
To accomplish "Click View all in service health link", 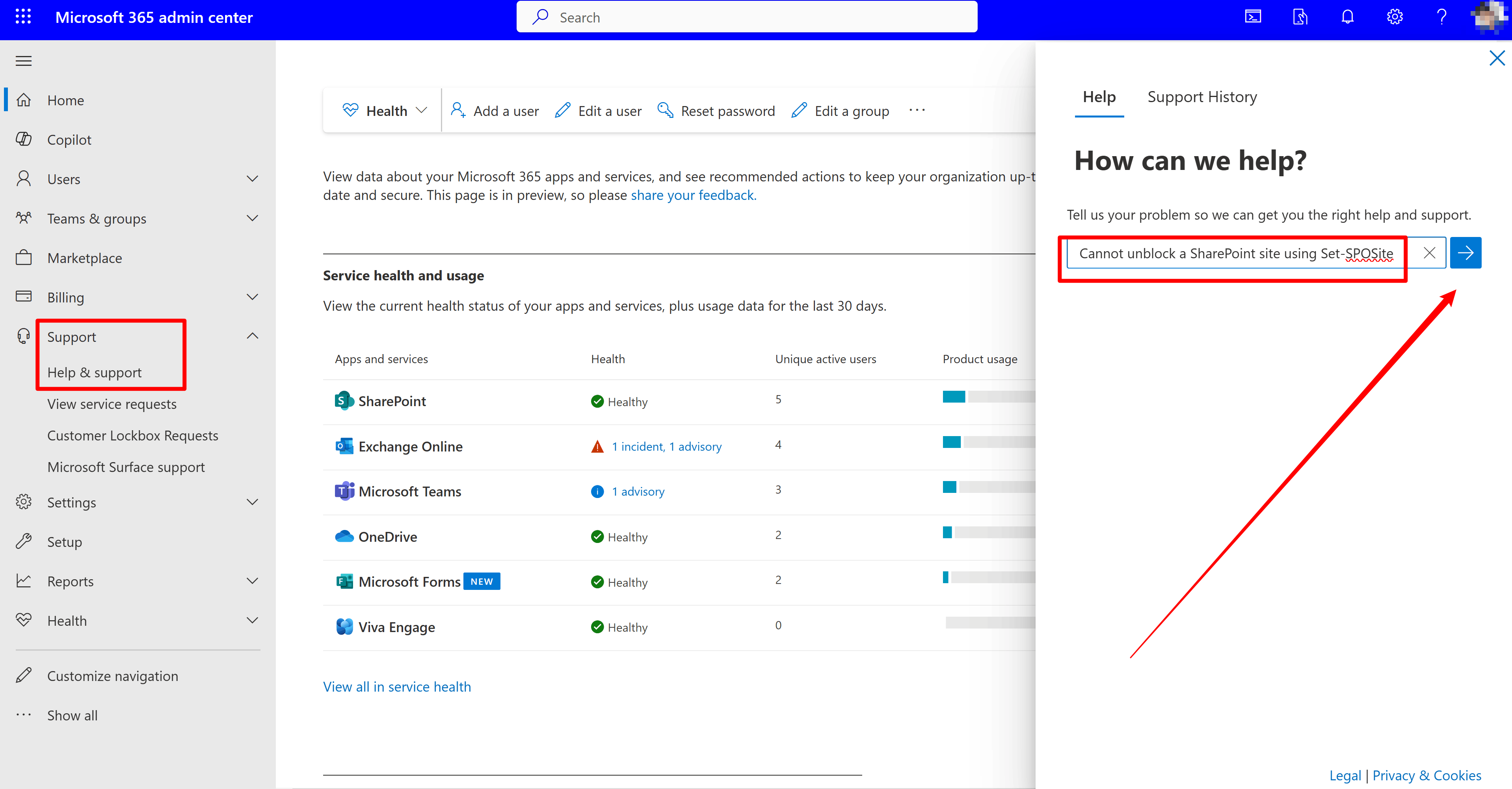I will click(x=397, y=686).
